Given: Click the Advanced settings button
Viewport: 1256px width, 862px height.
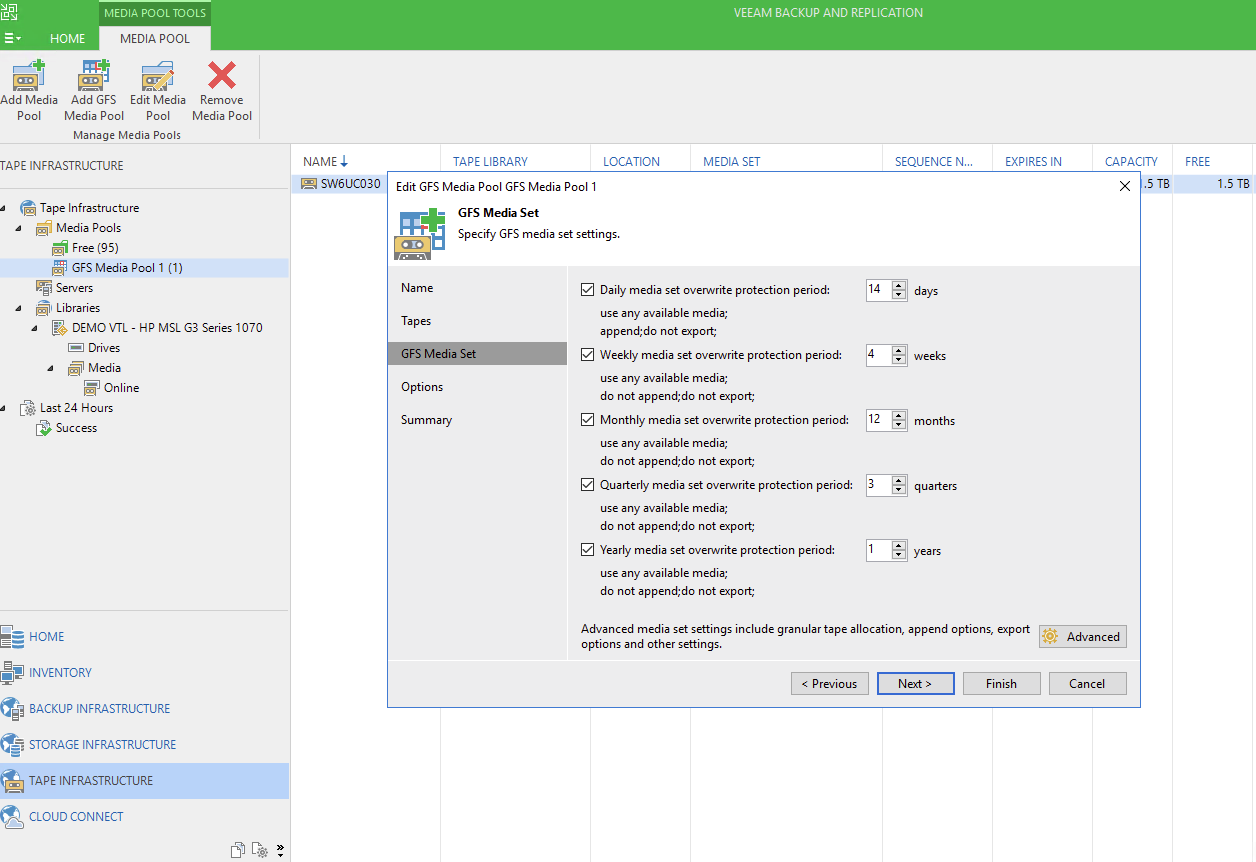Looking at the screenshot, I should point(1083,637).
